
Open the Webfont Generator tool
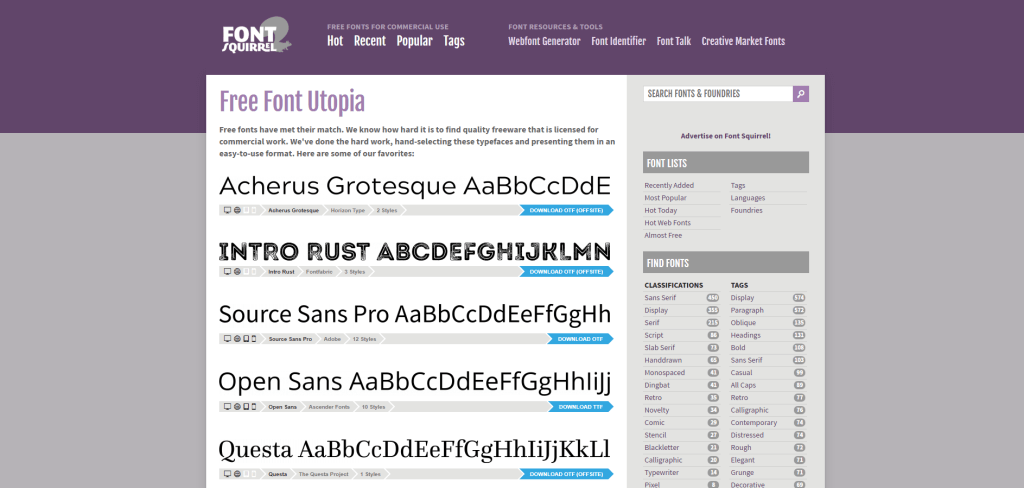pyautogui.click(x=544, y=41)
